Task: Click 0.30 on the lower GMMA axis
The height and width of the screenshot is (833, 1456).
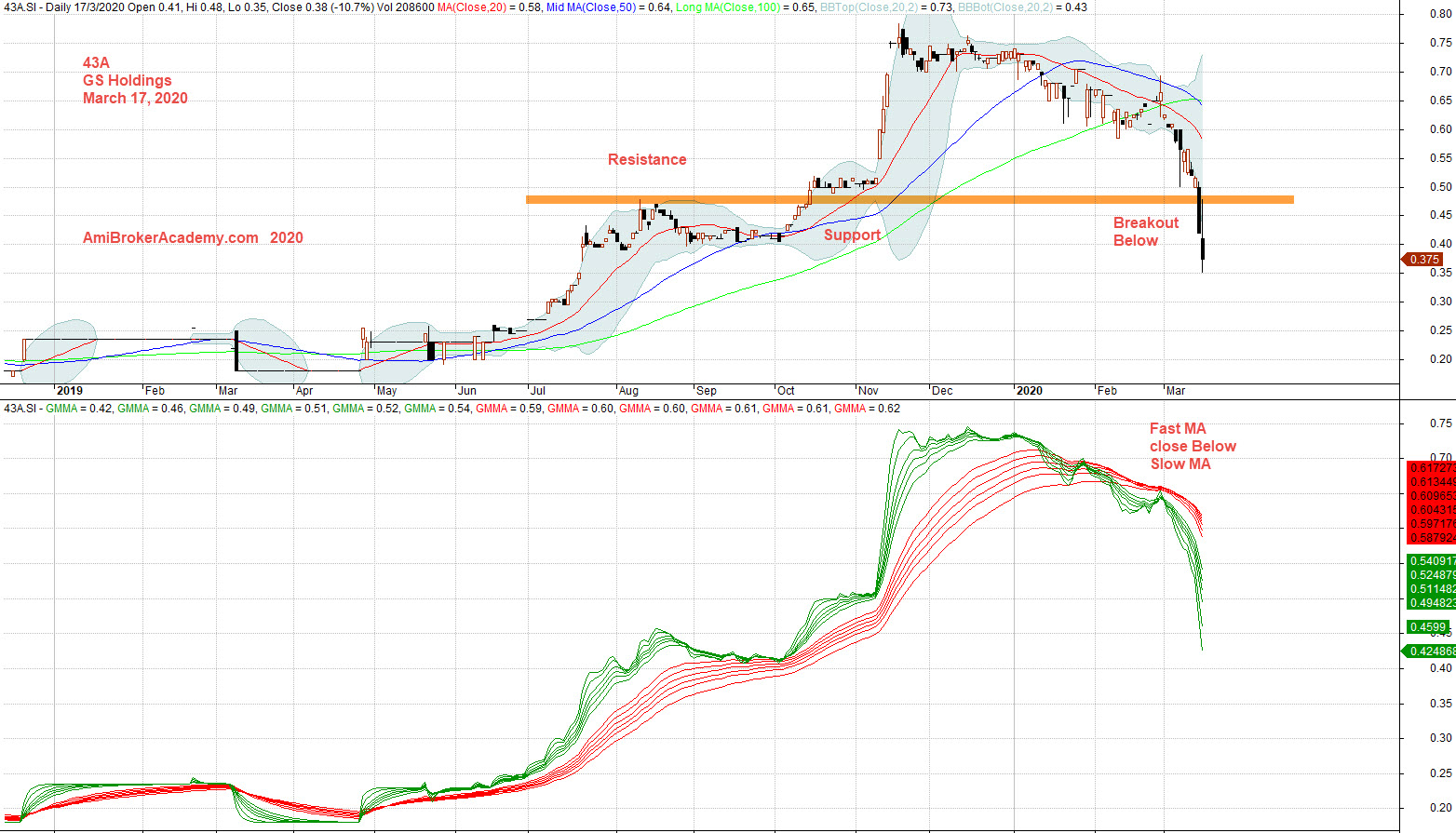Action: tap(1440, 738)
